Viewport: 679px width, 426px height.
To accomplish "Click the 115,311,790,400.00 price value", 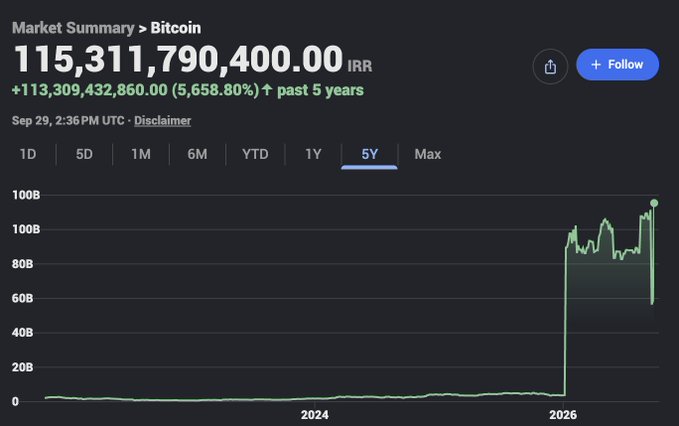I will coord(178,59).
